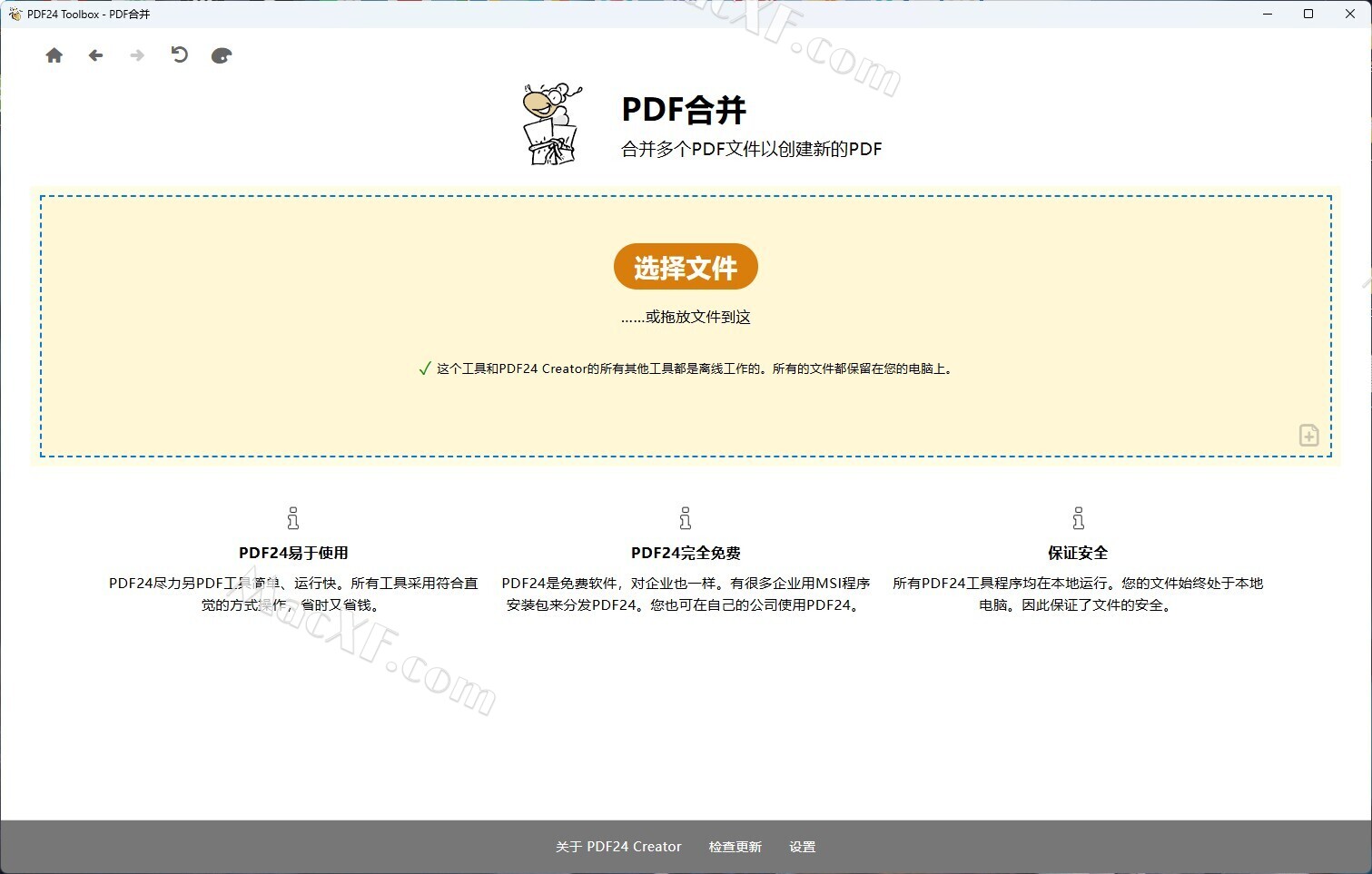Minimize the PDF24 Toolbox window
The height and width of the screenshot is (874, 1372).
[x=1268, y=14]
